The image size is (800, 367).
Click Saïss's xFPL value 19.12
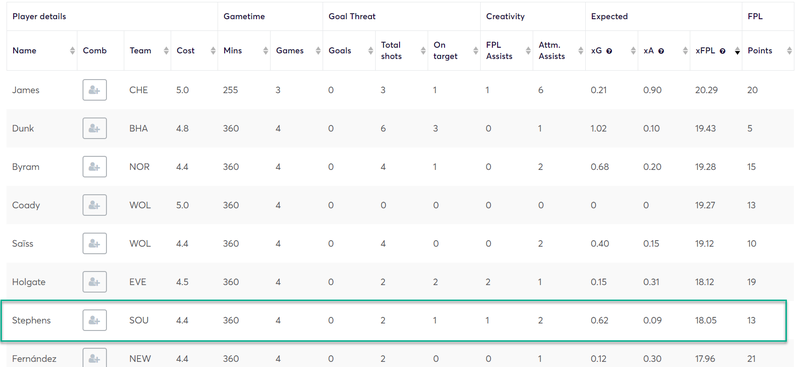[705, 243]
